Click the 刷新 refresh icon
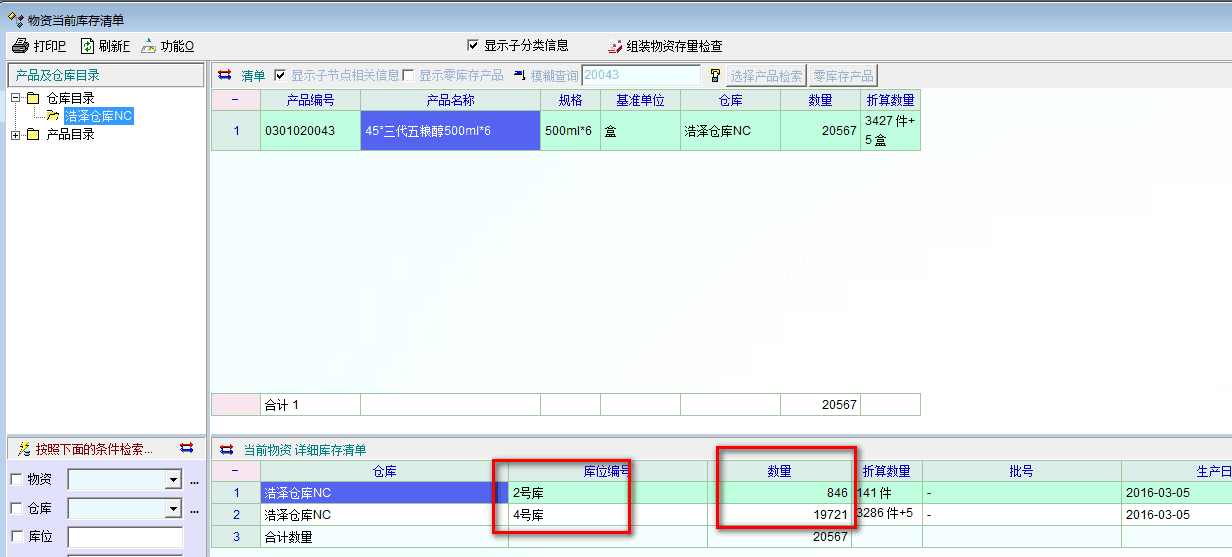 pos(87,46)
